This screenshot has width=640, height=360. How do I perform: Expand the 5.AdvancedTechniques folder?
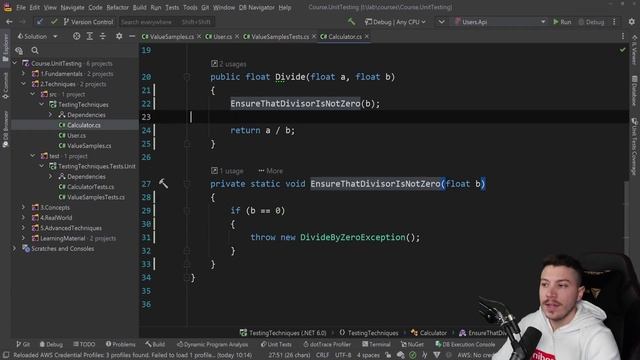[24, 228]
